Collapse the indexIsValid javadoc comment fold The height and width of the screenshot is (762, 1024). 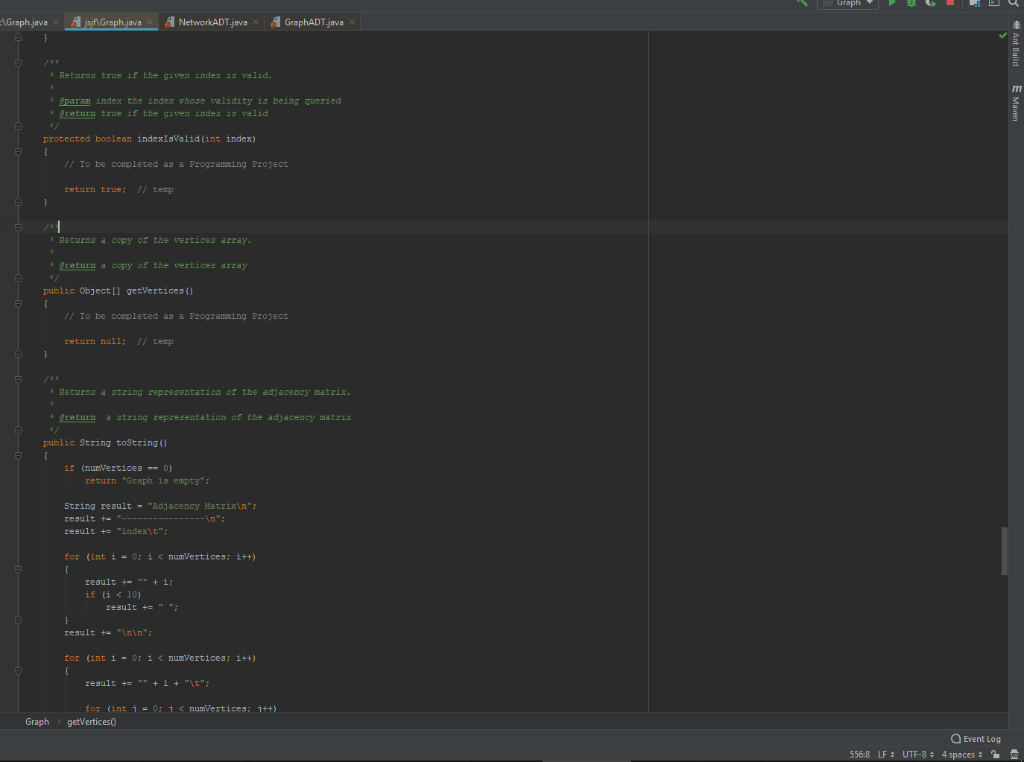pyautogui.click(x=18, y=62)
